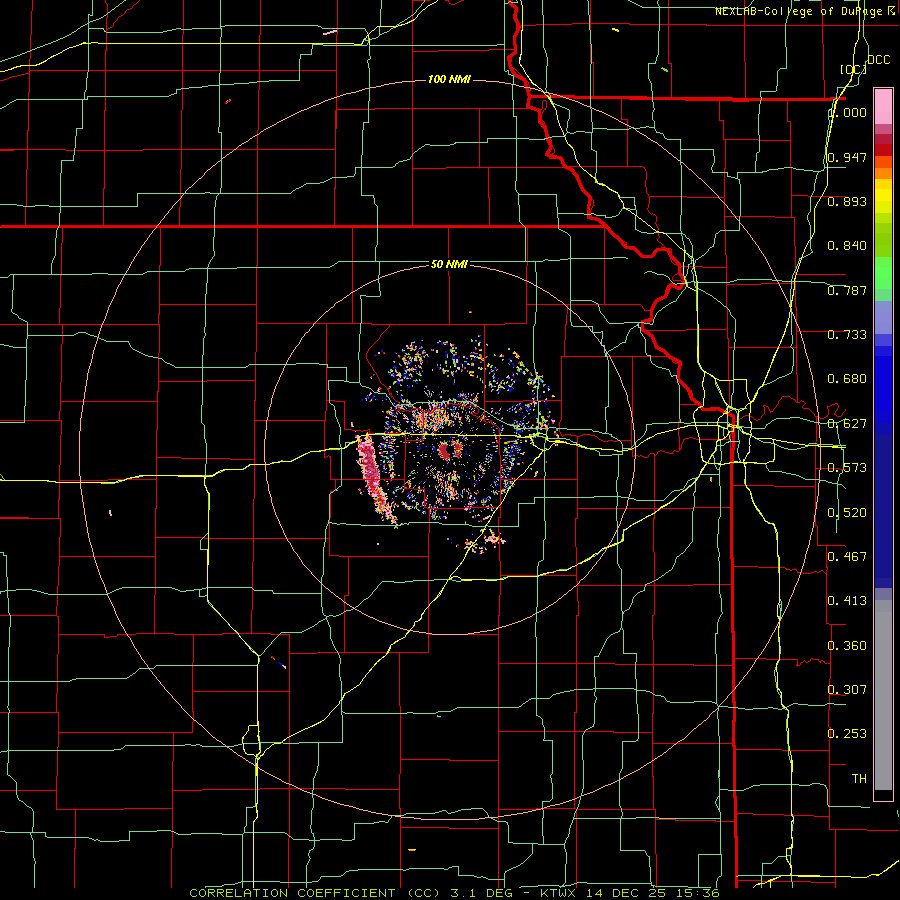The image size is (900, 900).
Task: Click the 100 NMI range ring label
Action: [449, 79]
